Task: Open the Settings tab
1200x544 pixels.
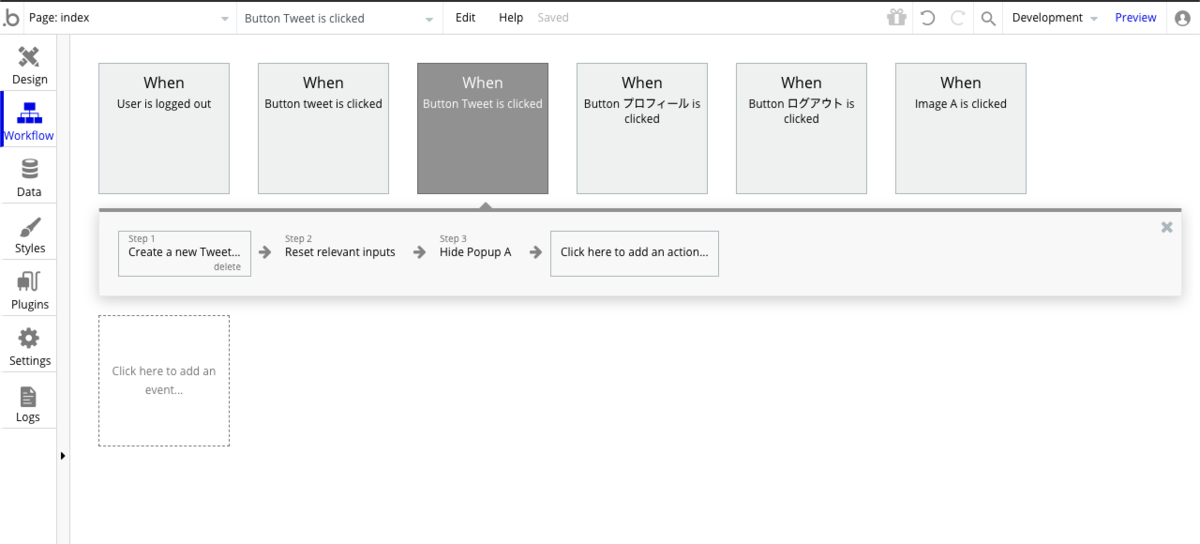Action: coord(29,347)
